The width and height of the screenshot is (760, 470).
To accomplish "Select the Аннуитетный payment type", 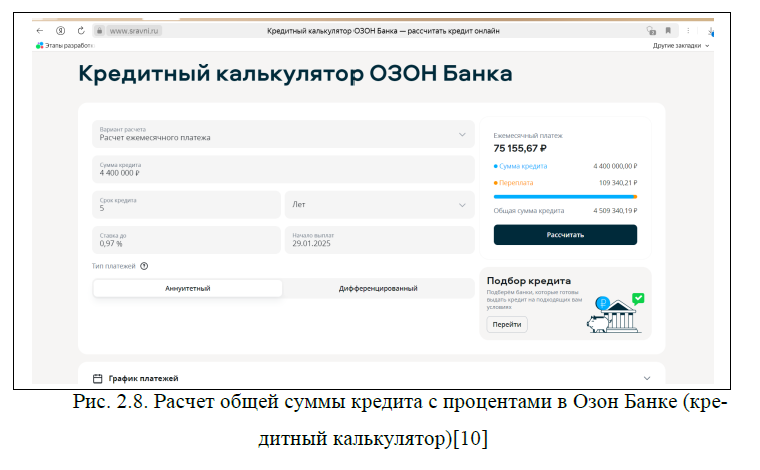I will point(188,288).
